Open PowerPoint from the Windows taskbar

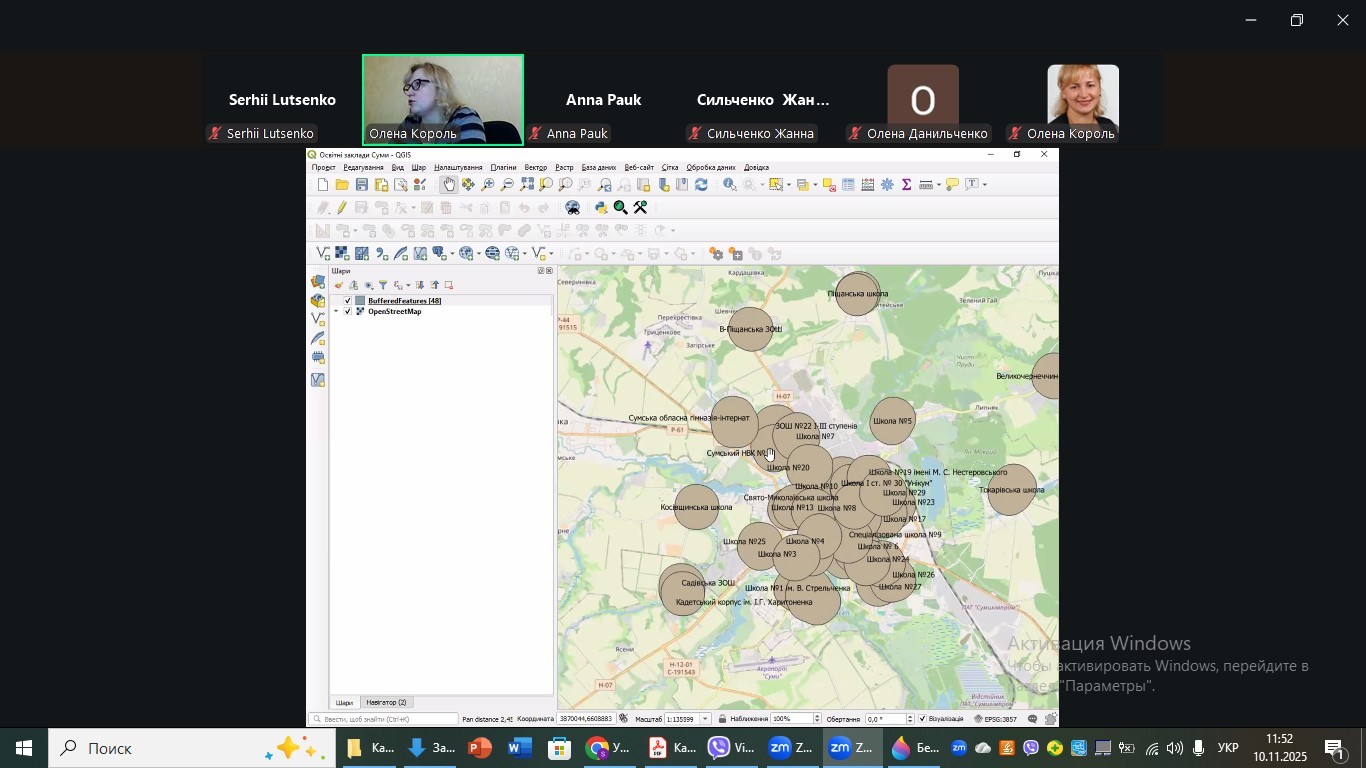480,748
